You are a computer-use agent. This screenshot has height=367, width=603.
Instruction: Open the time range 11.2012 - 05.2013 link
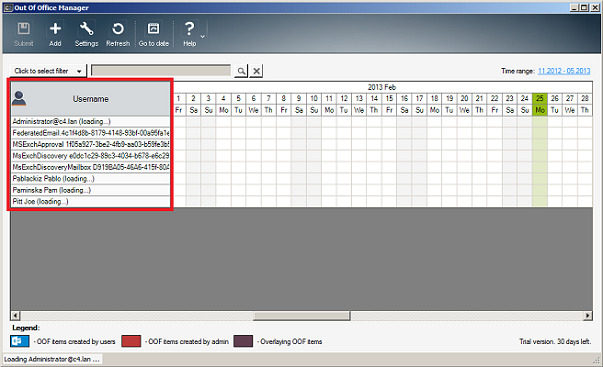tap(564, 71)
